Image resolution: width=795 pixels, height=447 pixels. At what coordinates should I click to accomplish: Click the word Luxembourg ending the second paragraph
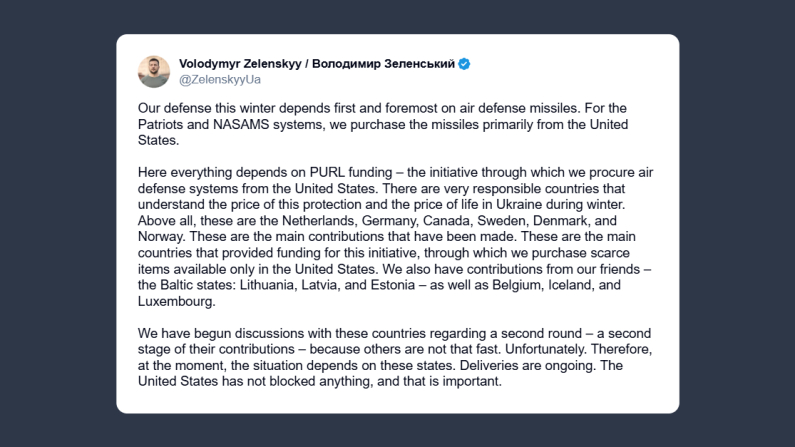pos(176,300)
